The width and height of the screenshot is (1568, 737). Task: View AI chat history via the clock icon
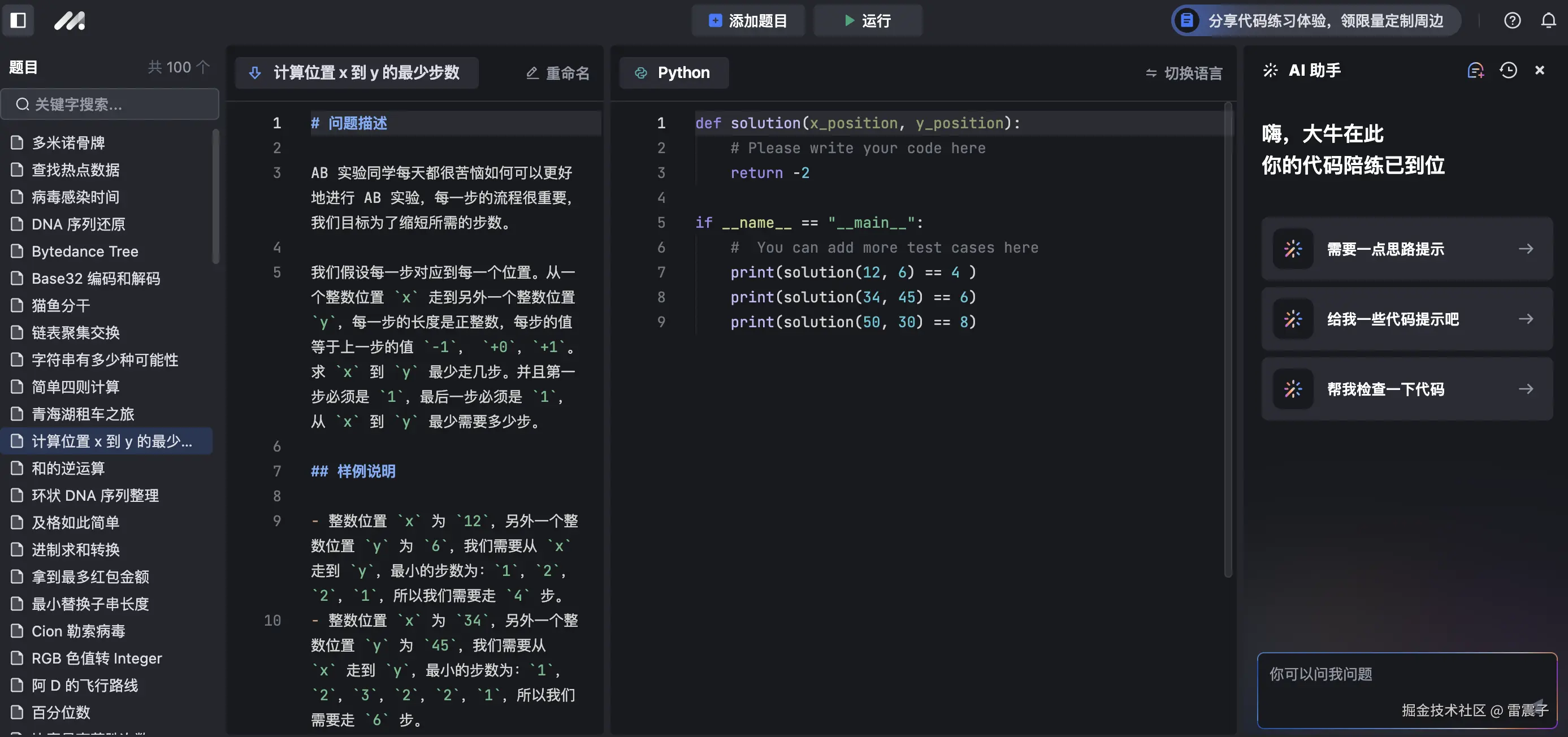click(1508, 70)
